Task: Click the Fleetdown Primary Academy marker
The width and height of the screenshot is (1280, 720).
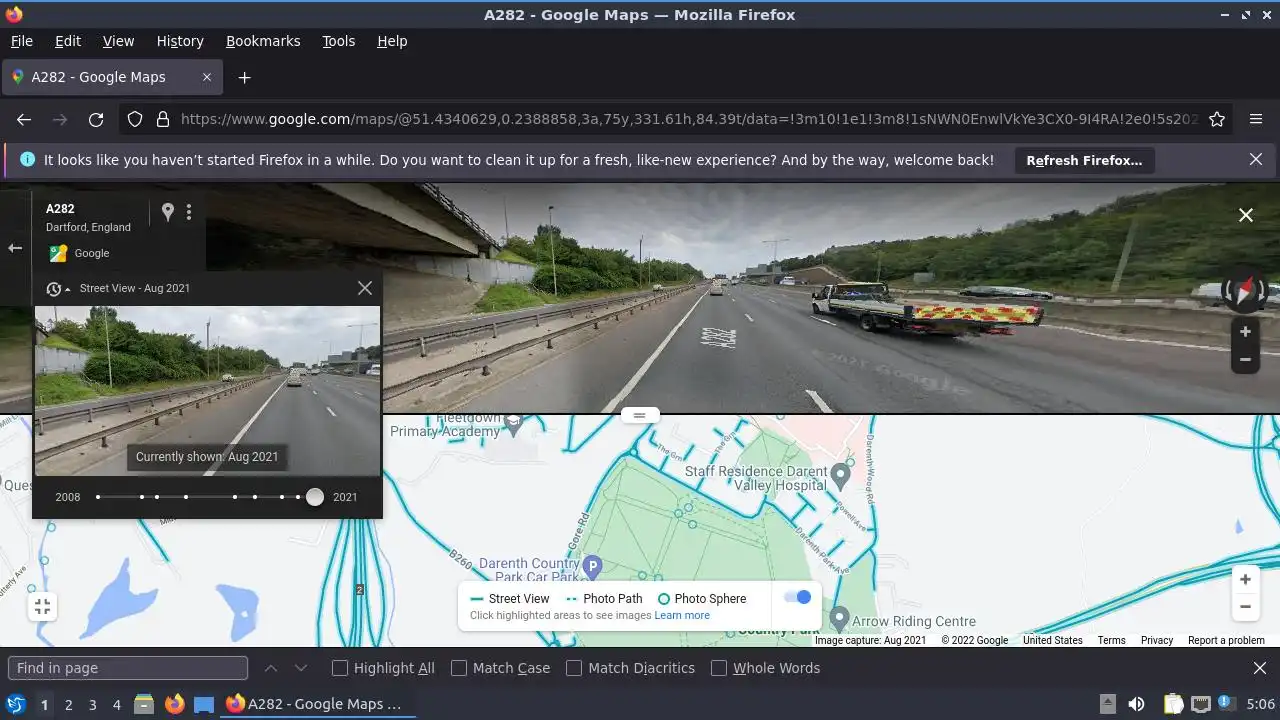Action: pyautogui.click(x=514, y=425)
